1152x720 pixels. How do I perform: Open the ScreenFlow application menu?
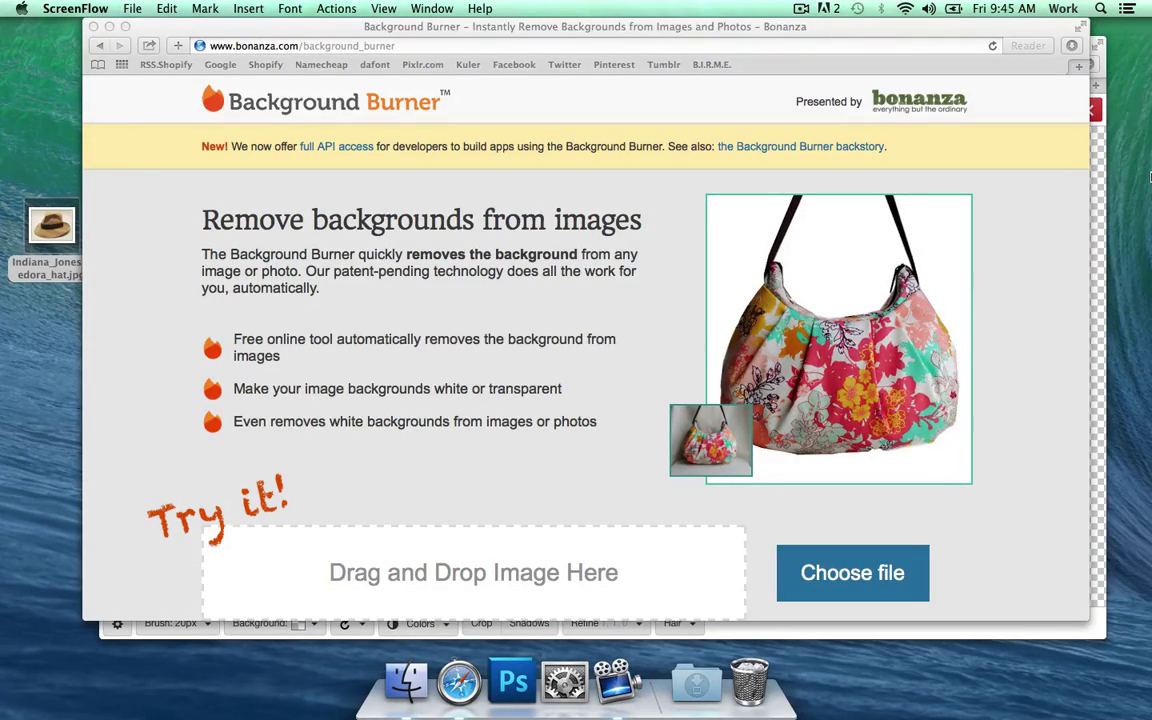[x=75, y=9]
